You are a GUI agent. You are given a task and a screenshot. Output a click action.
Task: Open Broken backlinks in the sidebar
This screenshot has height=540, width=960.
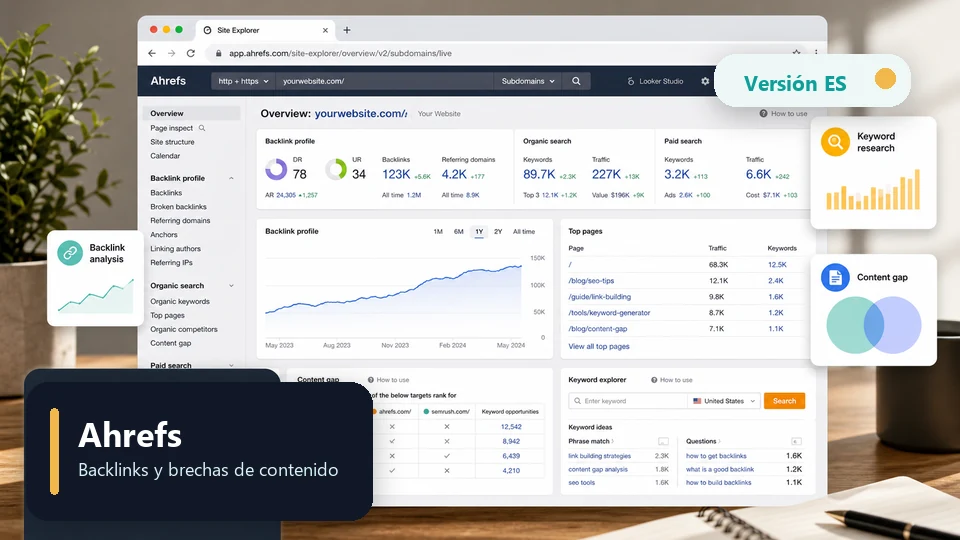click(x=178, y=207)
